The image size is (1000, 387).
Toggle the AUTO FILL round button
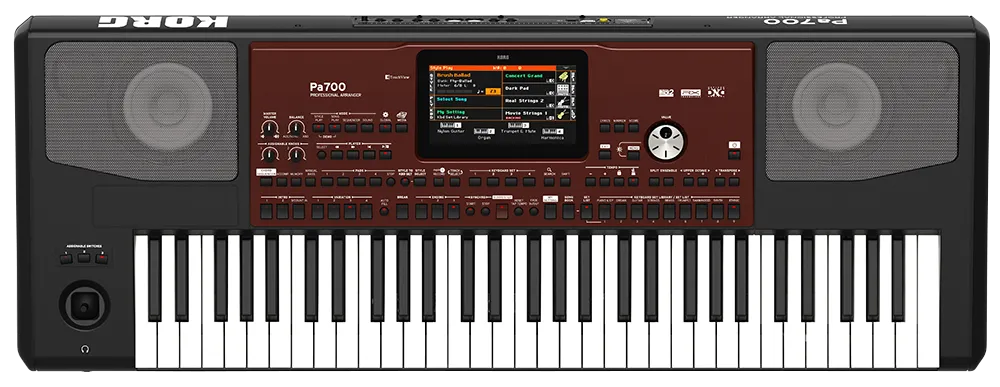(384, 211)
